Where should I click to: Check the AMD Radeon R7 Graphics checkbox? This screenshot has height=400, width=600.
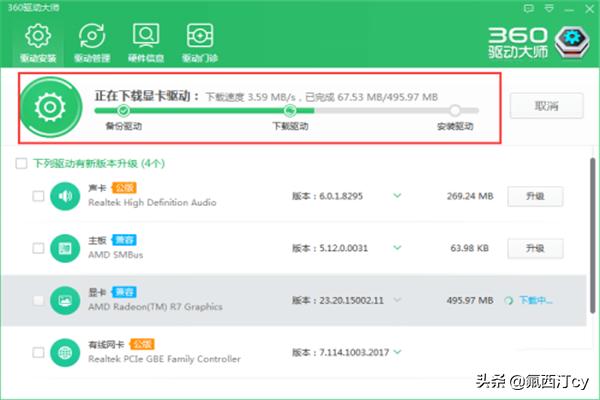click(38, 300)
